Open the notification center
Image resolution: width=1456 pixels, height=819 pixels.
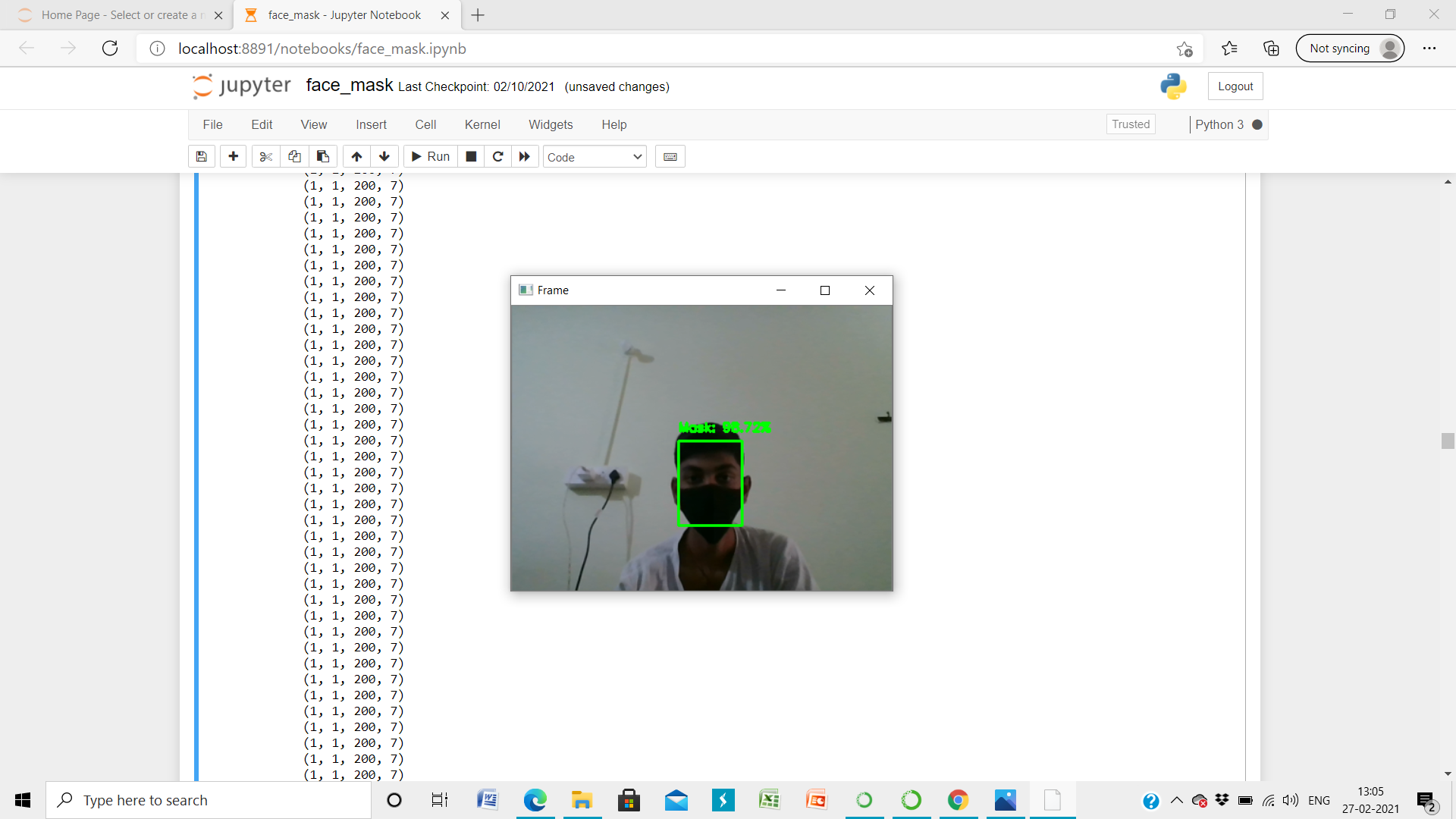pos(1426,801)
